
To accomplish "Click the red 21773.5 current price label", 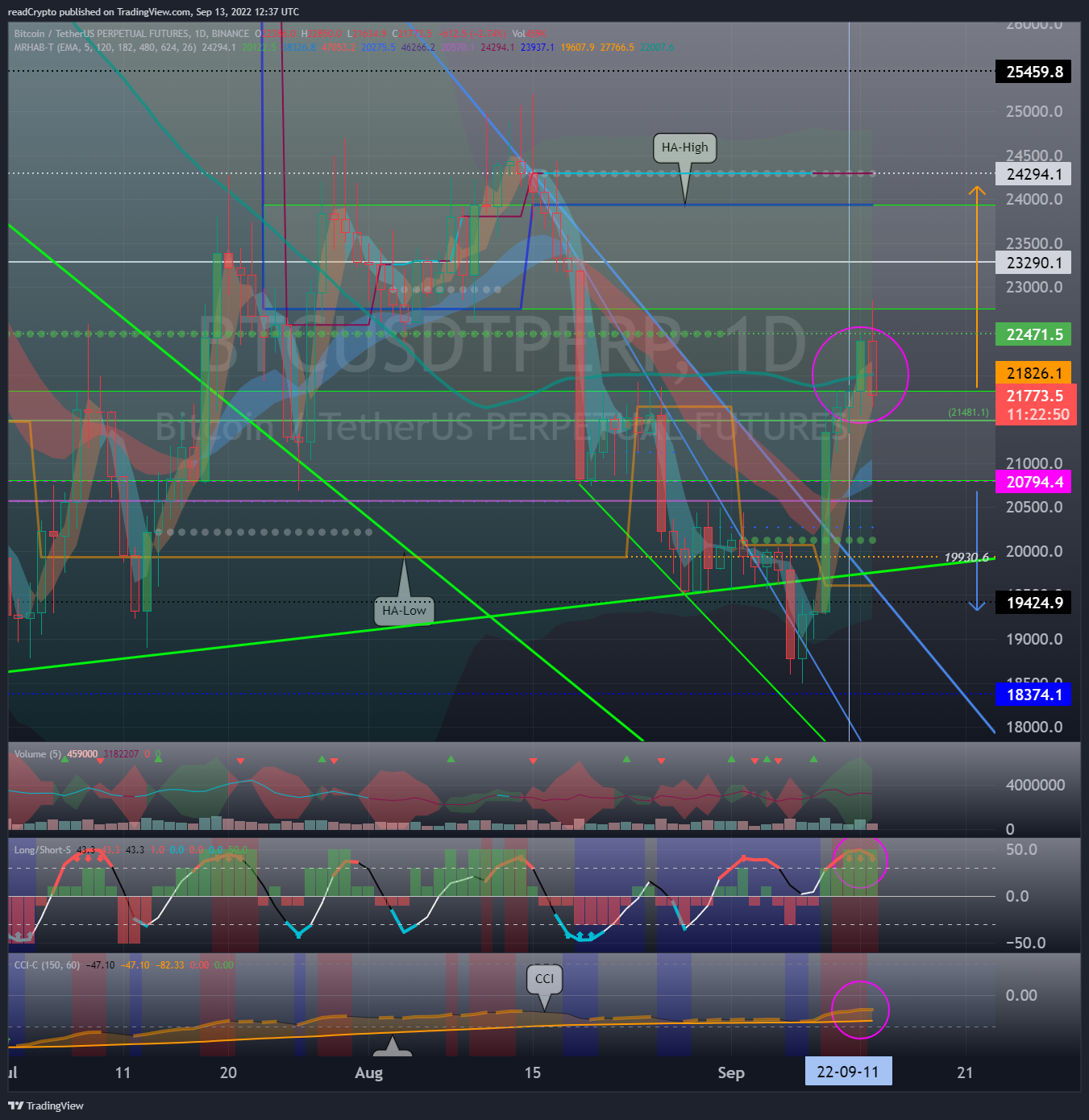I will tap(1035, 396).
